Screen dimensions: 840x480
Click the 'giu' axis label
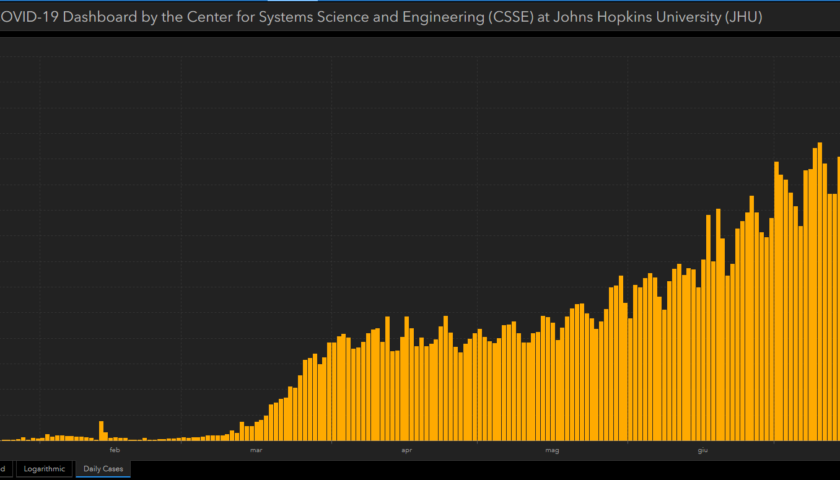[x=702, y=451]
